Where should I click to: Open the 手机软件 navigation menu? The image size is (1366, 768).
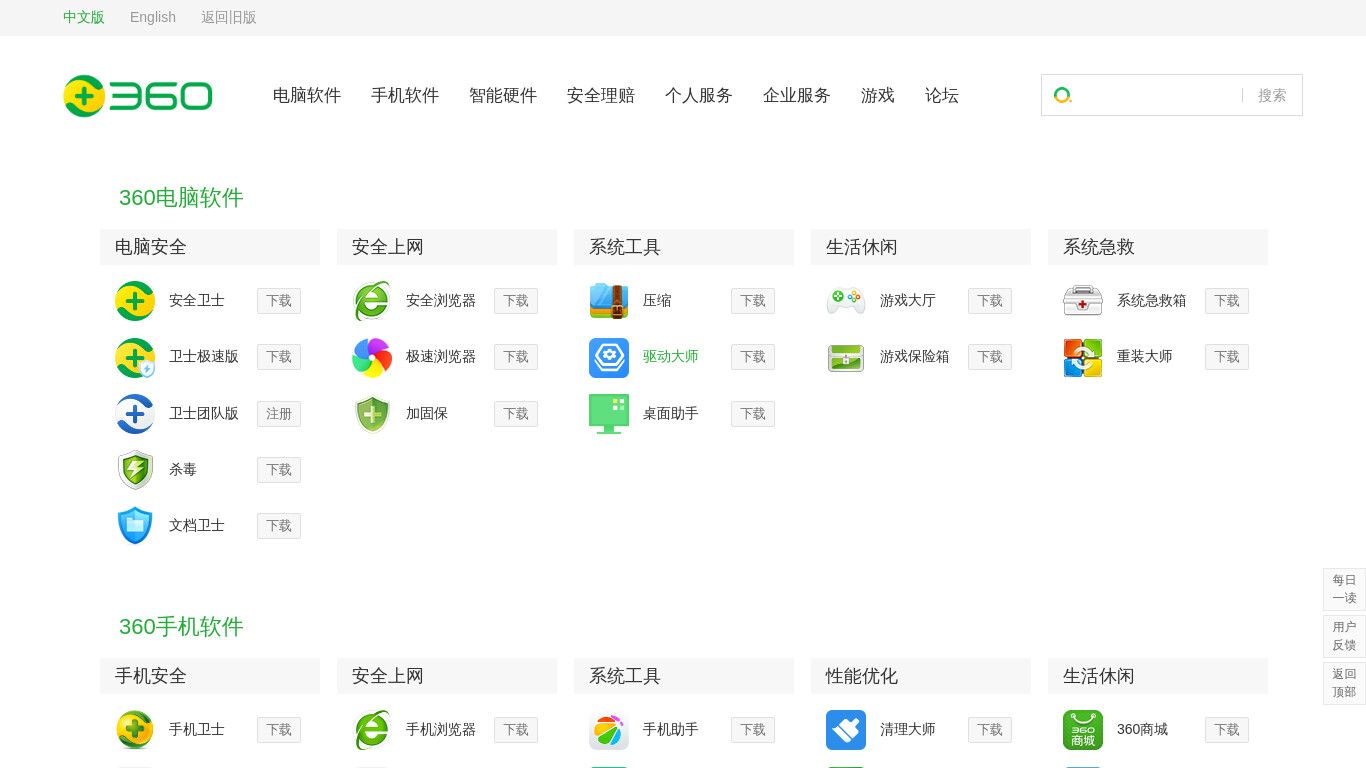(x=405, y=96)
